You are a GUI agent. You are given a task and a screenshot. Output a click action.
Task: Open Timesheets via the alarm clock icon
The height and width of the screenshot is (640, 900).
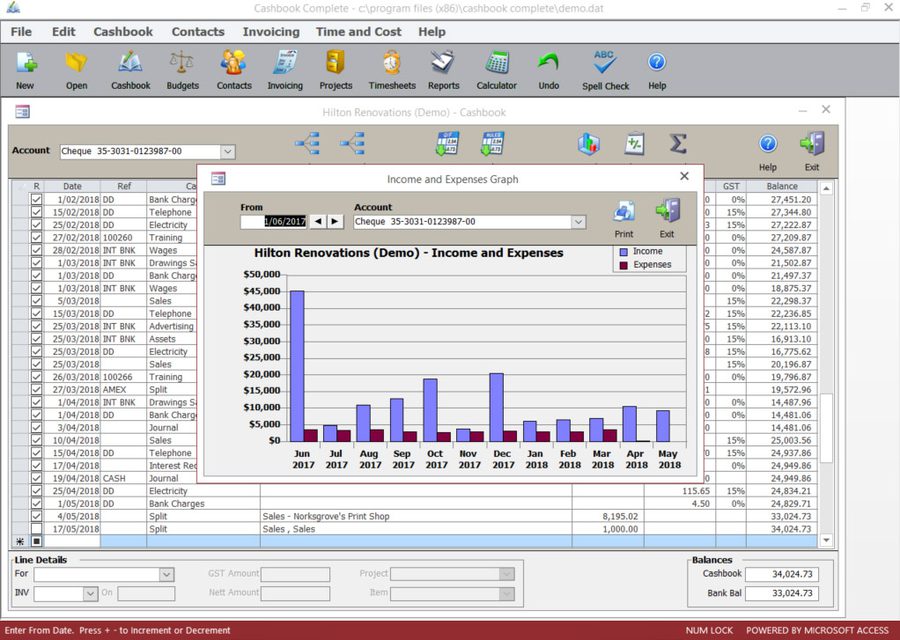pos(392,63)
